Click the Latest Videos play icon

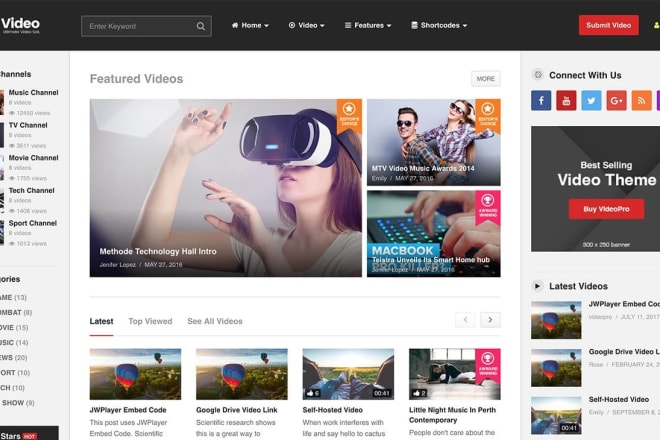[x=537, y=286]
